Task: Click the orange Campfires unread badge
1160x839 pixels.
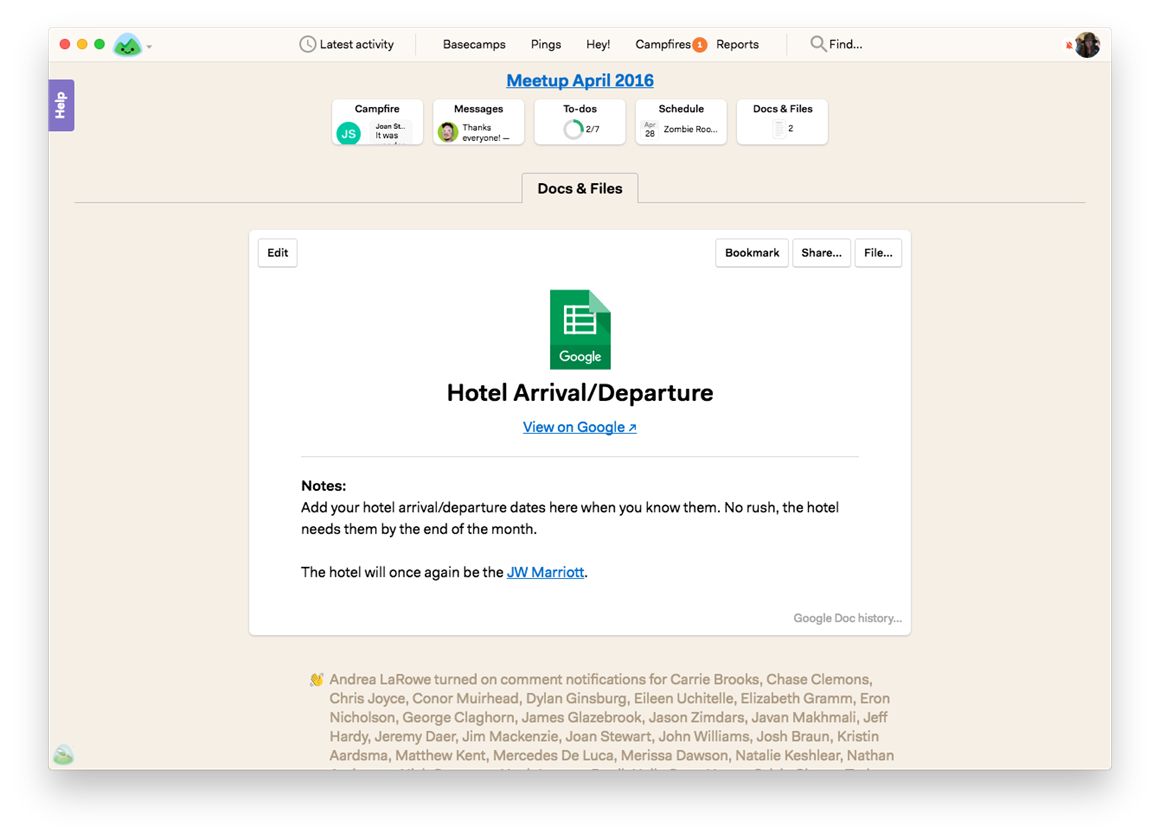Action: coord(699,45)
